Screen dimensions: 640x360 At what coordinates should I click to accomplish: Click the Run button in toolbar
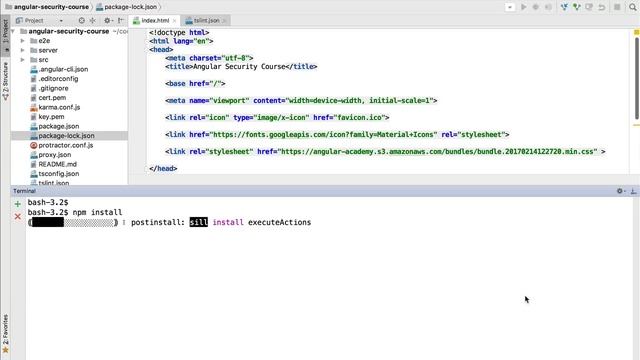(x=523, y=7)
